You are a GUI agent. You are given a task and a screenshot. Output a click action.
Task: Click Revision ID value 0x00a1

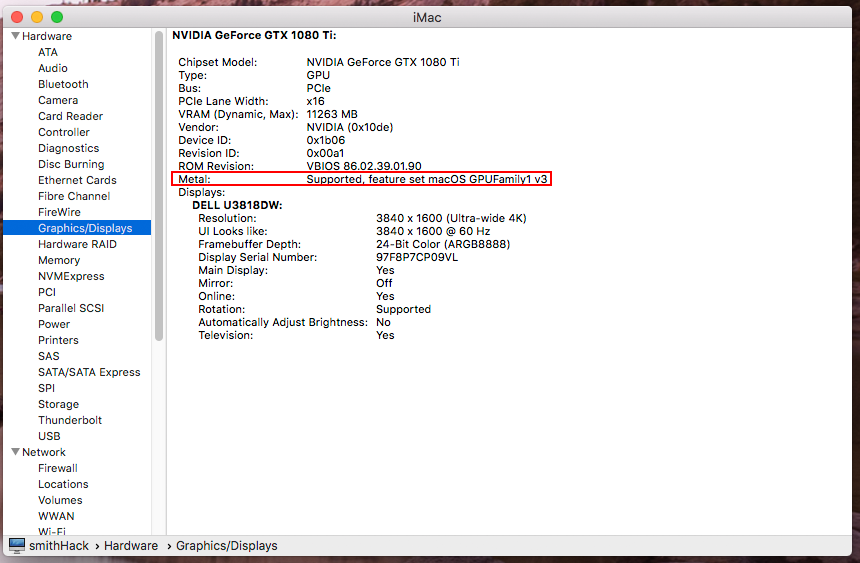[x=325, y=153]
